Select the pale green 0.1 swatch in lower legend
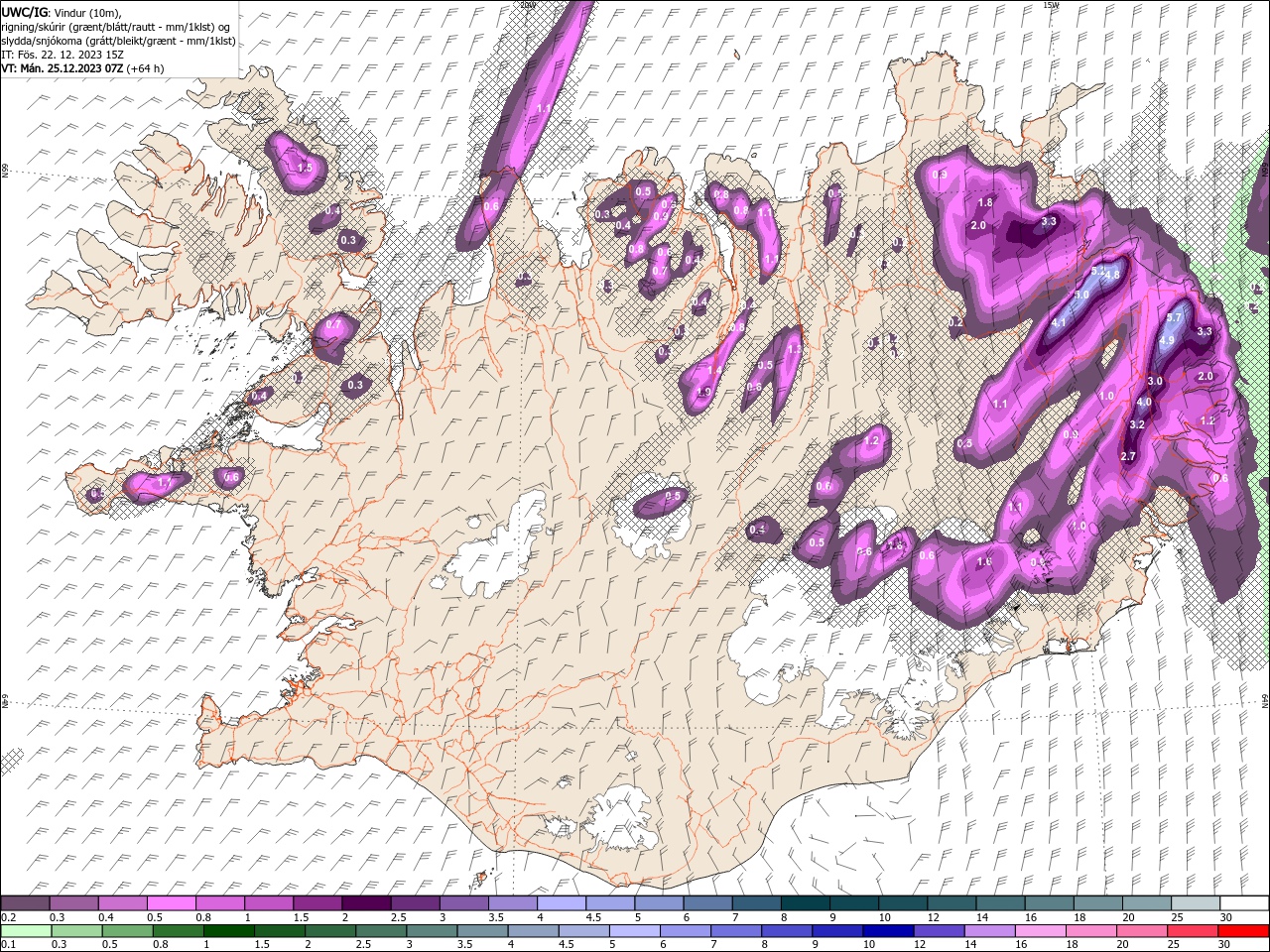The height and width of the screenshot is (952, 1270). point(26,931)
